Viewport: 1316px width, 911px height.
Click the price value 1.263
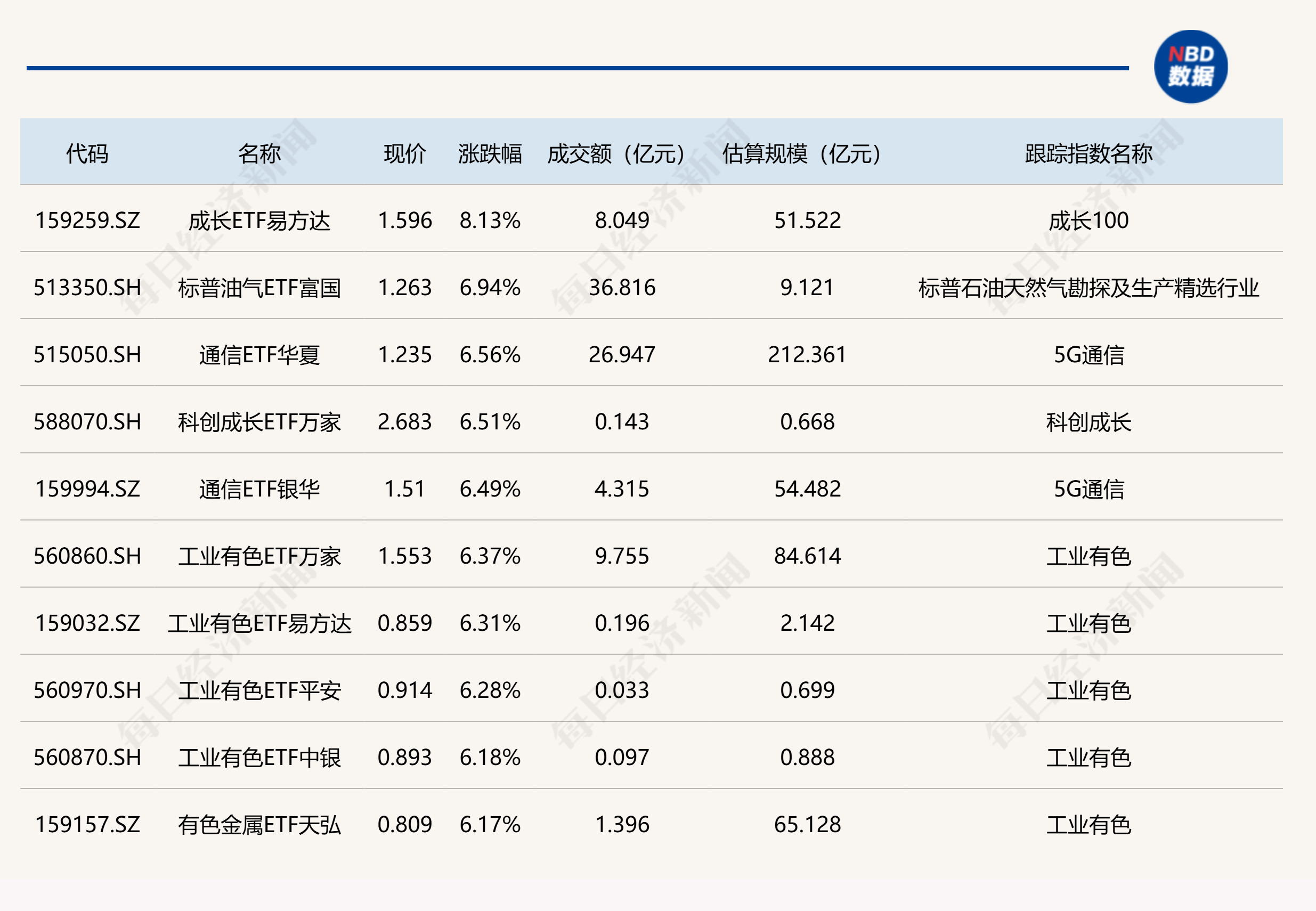pos(404,288)
